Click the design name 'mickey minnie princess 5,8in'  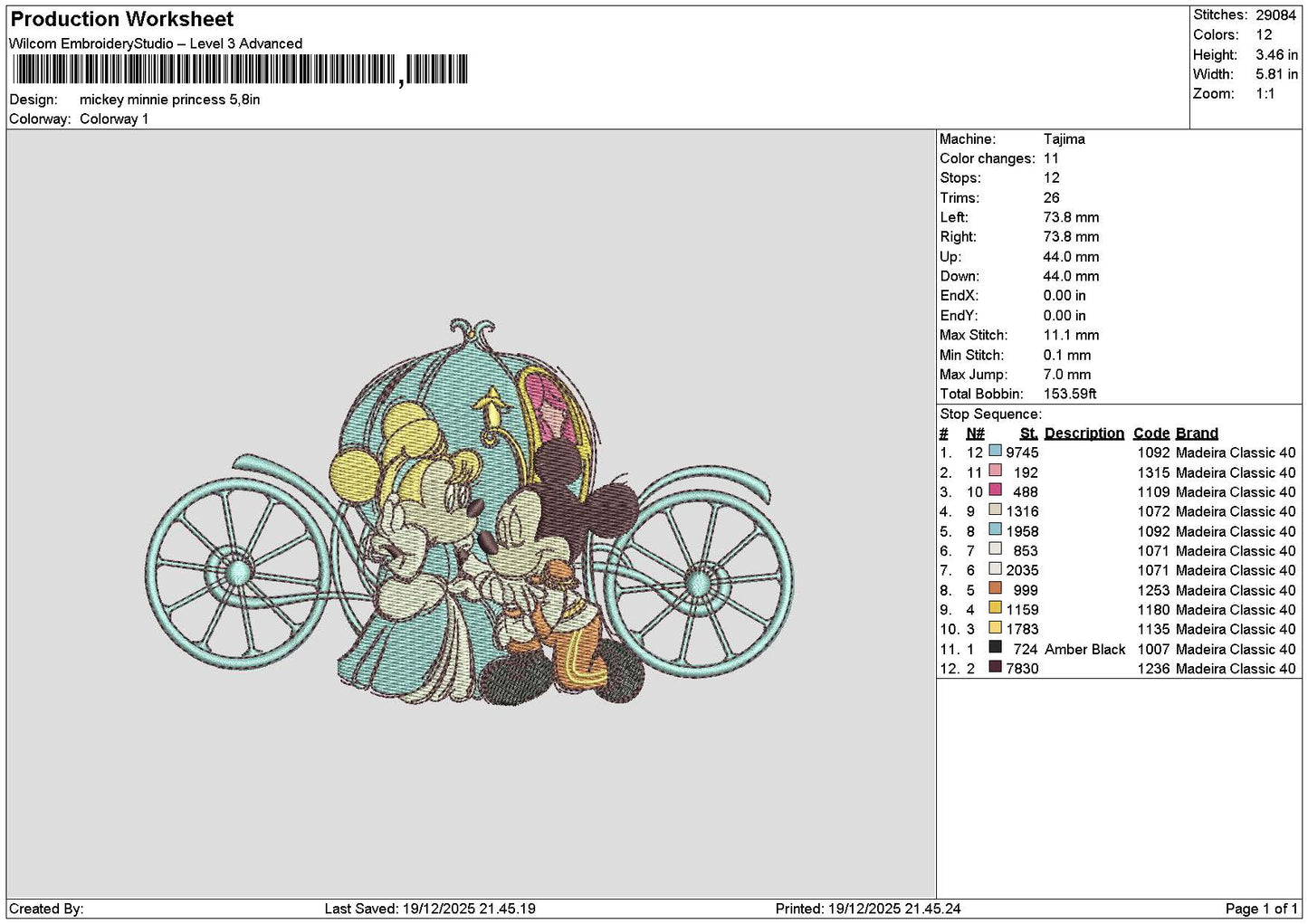tap(169, 100)
